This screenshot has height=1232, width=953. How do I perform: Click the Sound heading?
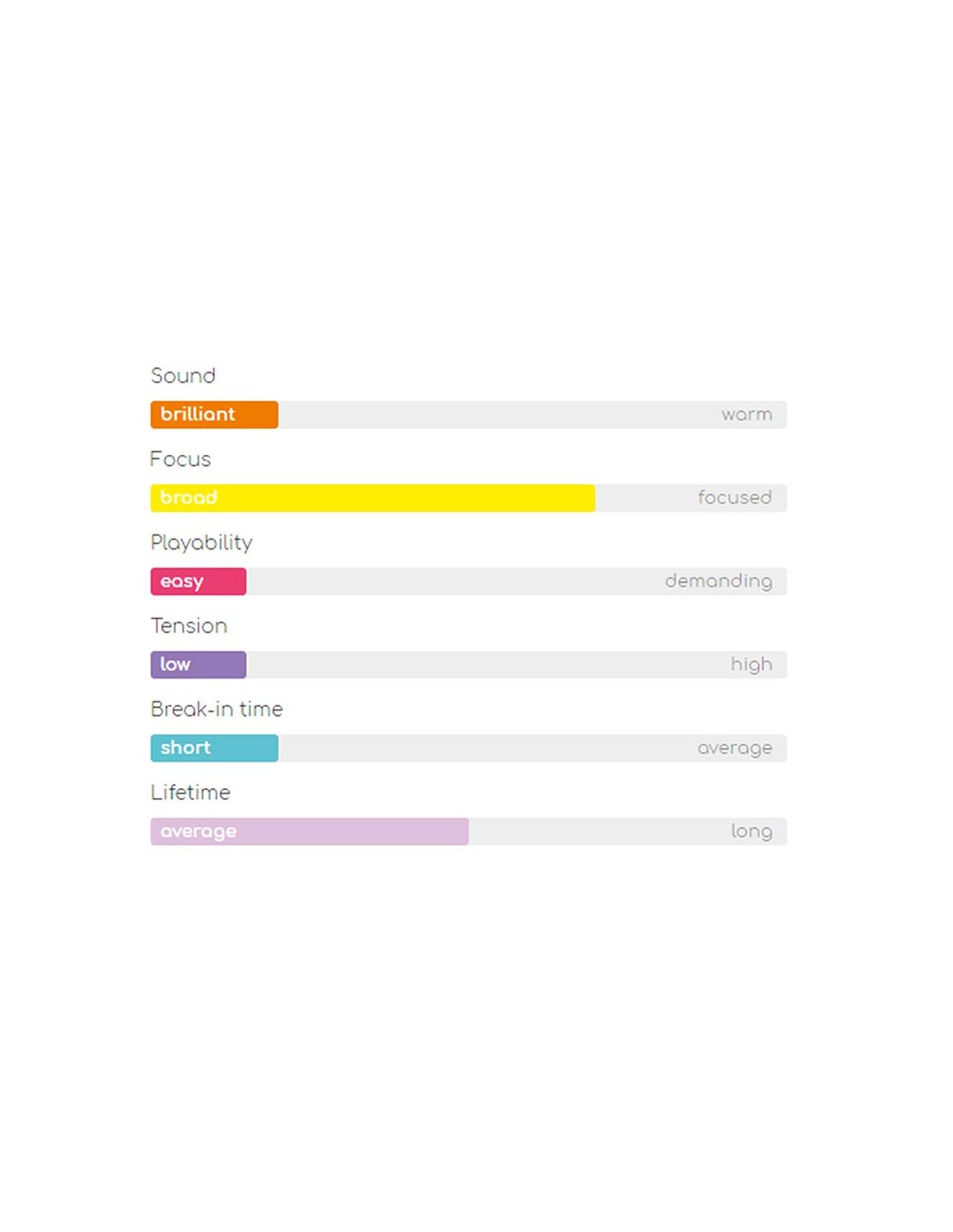(183, 376)
